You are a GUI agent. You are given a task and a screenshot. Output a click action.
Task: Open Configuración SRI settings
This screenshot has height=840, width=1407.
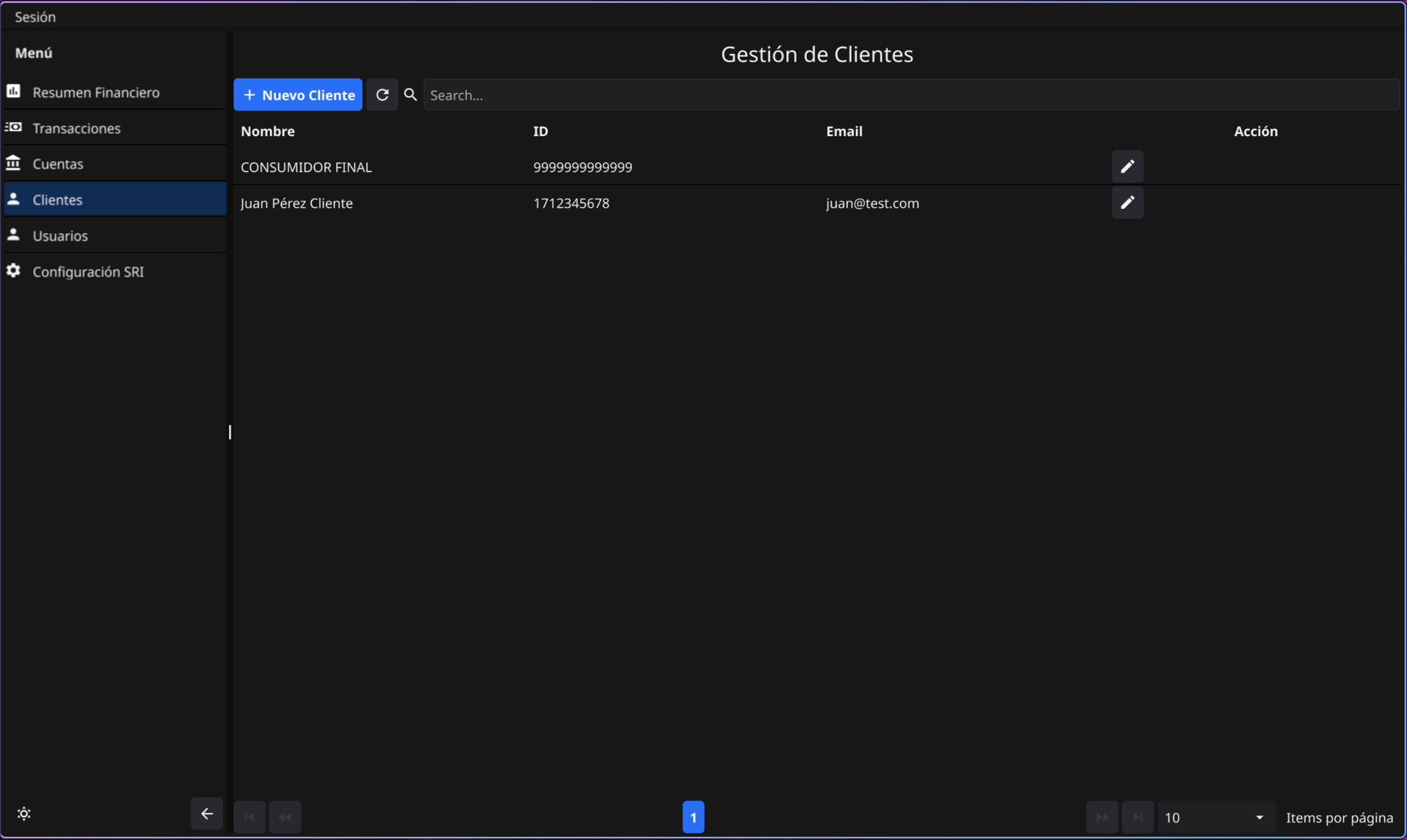pyautogui.click(x=88, y=271)
